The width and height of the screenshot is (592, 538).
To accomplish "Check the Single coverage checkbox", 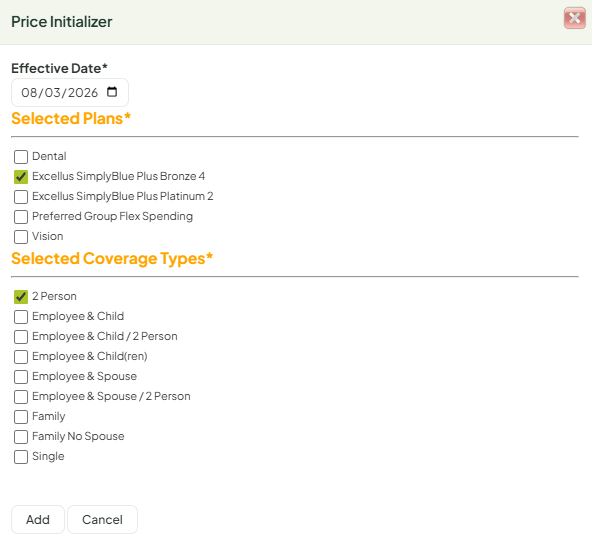I will tap(21, 457).
